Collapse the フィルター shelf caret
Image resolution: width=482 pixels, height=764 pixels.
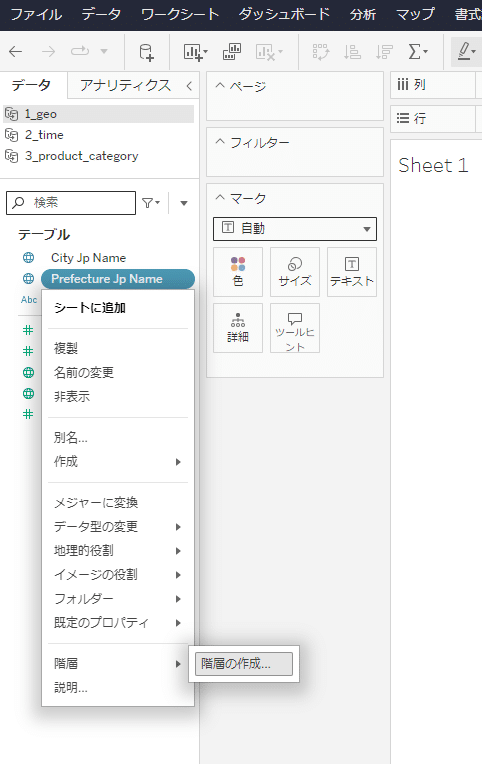coord(220,142)
